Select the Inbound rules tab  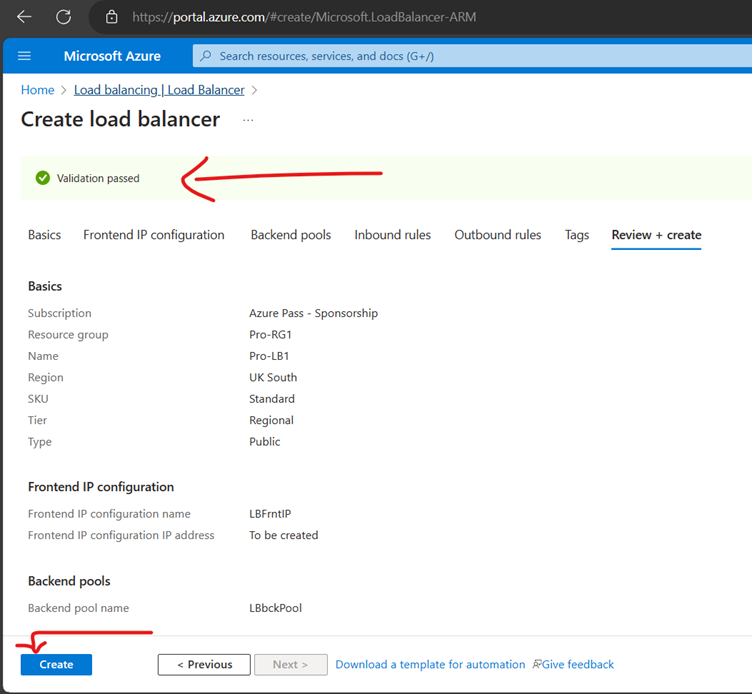point(392,235)
